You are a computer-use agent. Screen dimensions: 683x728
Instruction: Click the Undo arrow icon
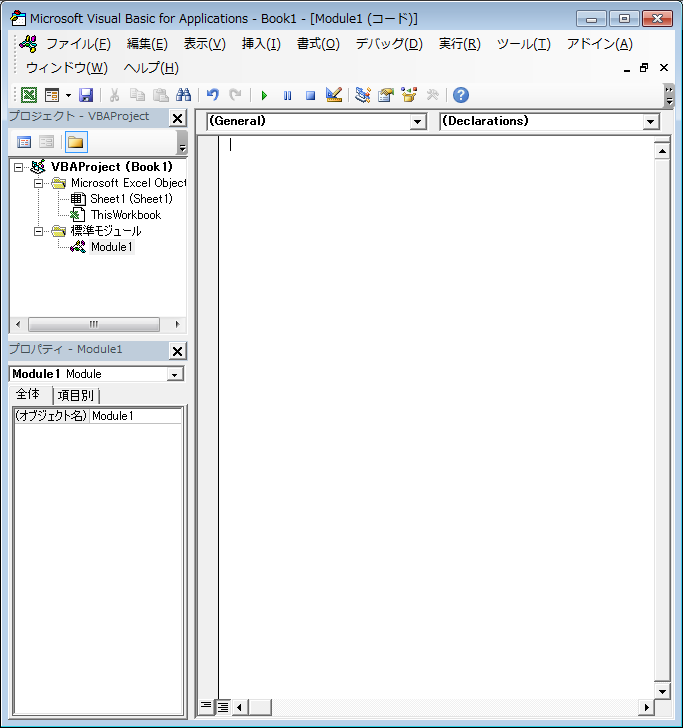point(213,95)
